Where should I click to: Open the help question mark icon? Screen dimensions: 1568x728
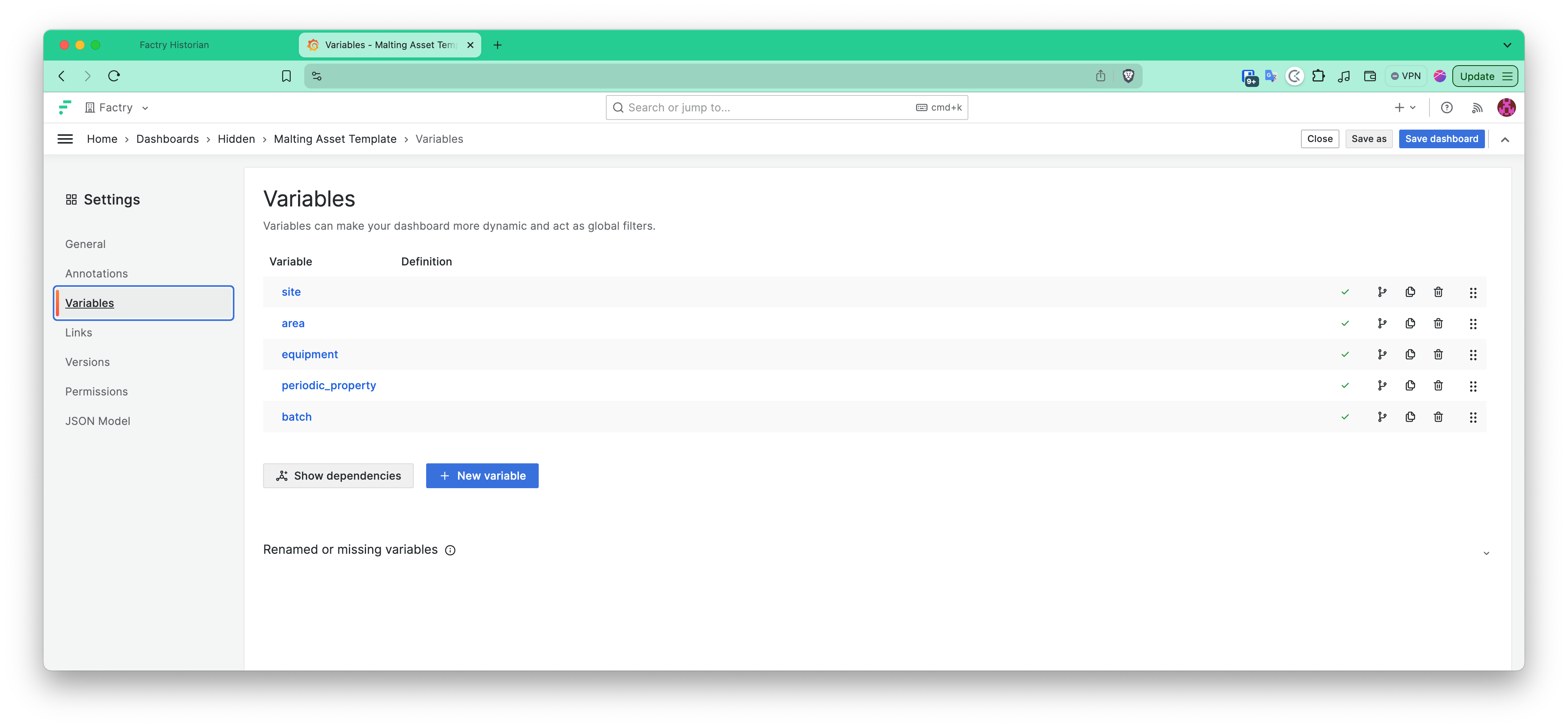(1446, 108)
